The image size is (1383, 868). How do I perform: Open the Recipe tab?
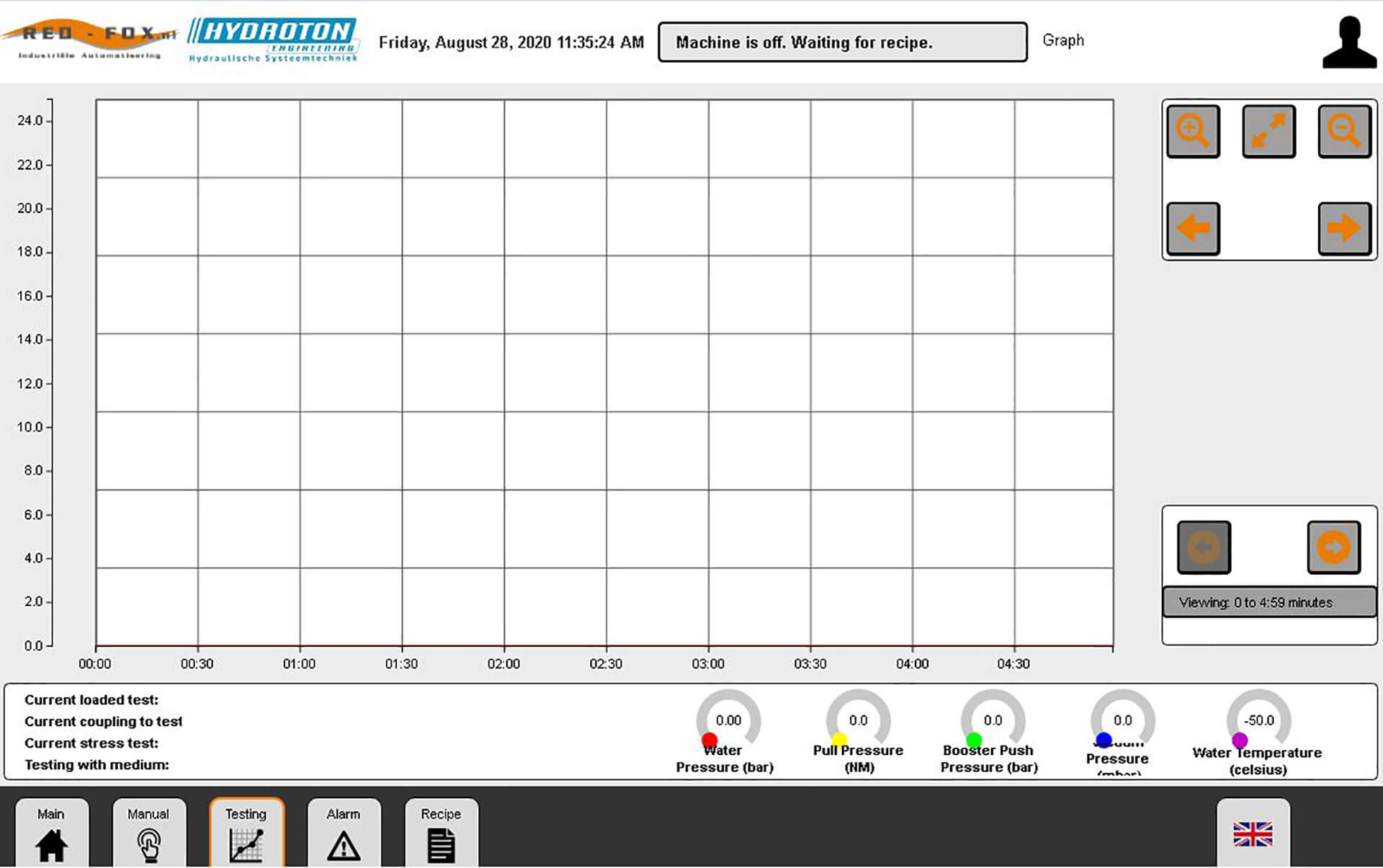441,832
